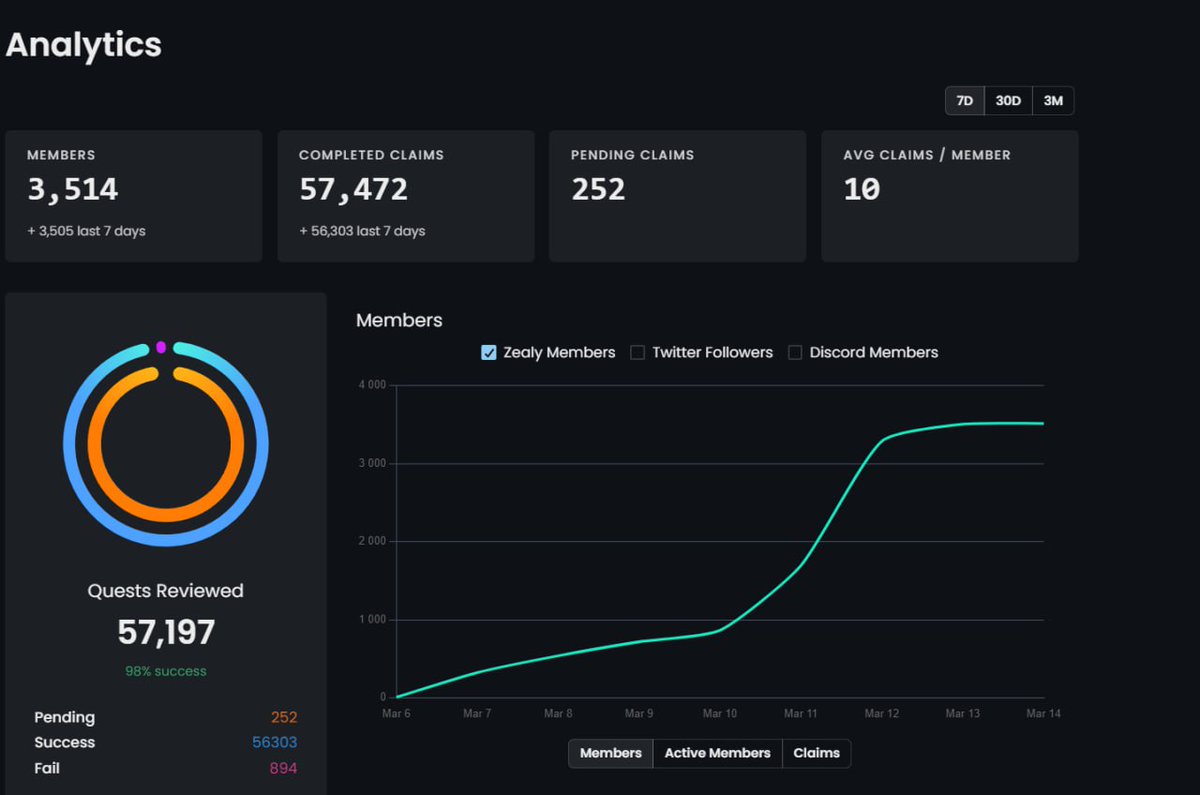Click the active 7D range button
This screenshot has width=1200, height=795.
[964, 100]
